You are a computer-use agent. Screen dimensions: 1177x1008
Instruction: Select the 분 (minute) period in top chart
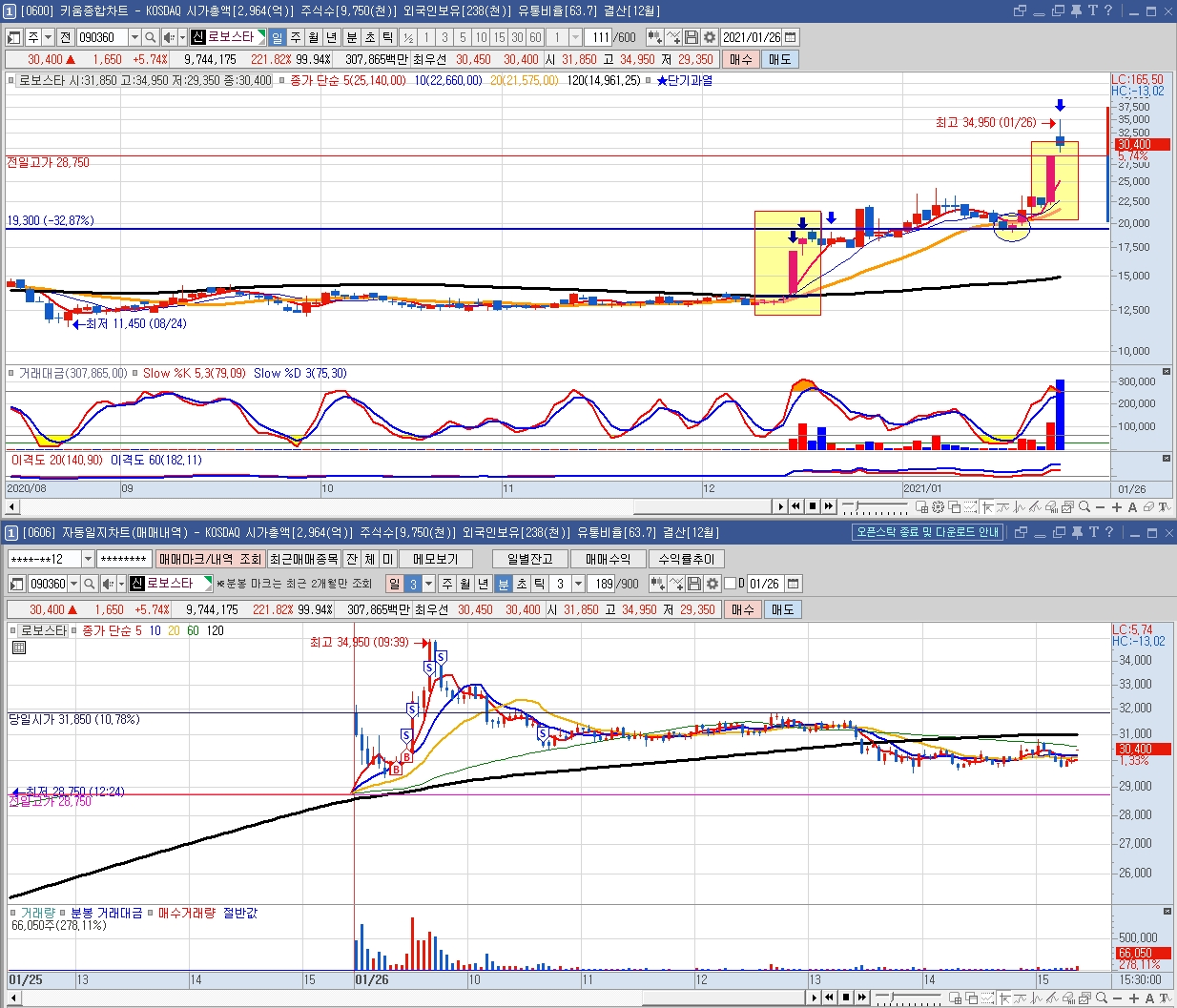[x=351, y=37]
